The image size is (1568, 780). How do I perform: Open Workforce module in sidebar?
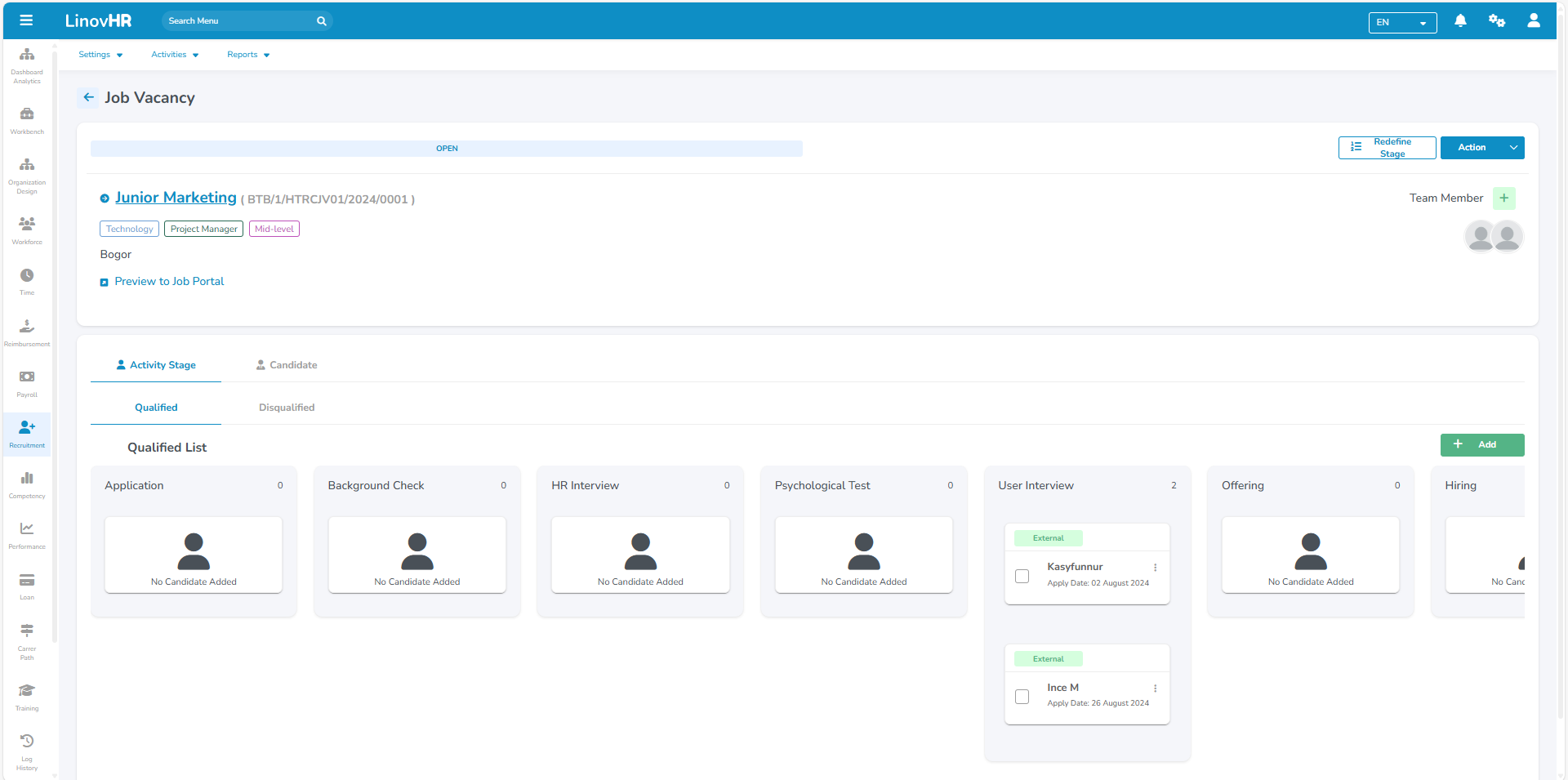[27, 230]
